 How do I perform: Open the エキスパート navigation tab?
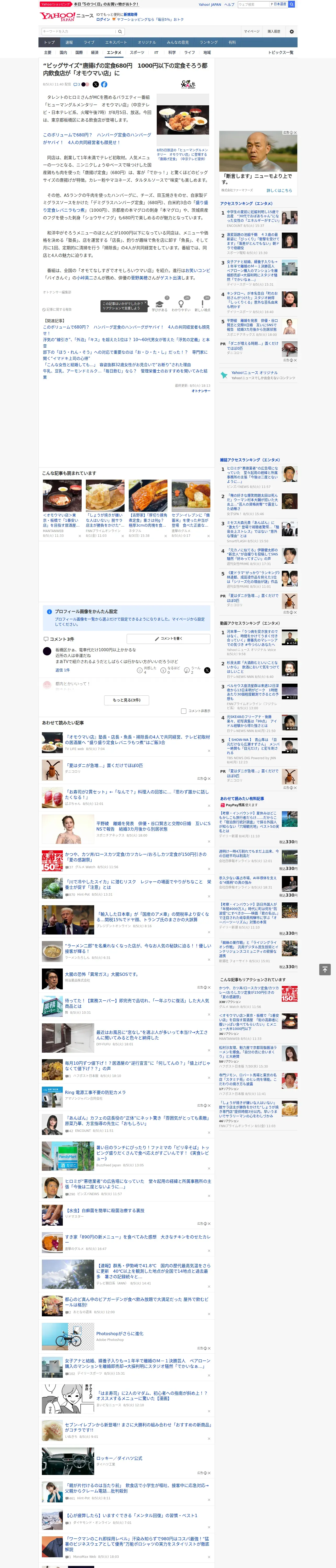tap(116, 43)
